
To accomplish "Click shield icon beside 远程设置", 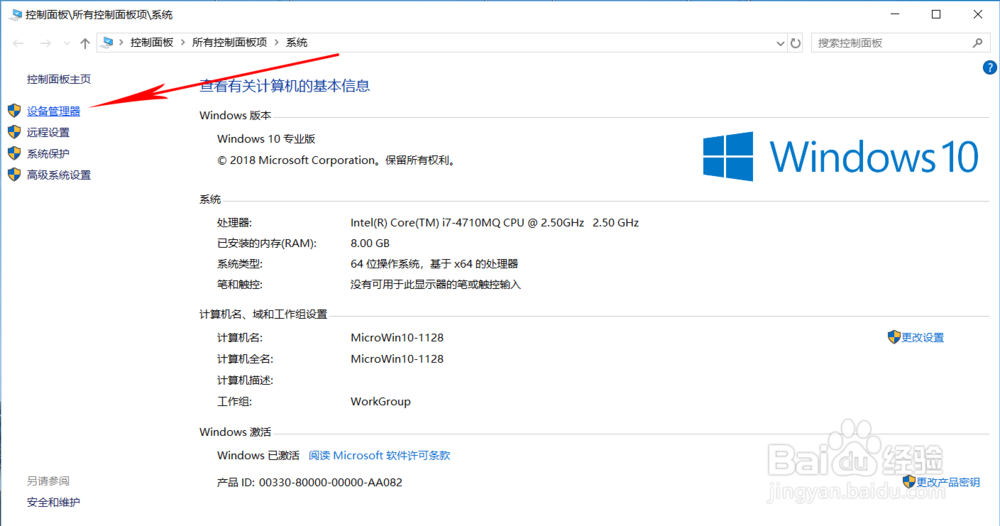I will [14, 132].
